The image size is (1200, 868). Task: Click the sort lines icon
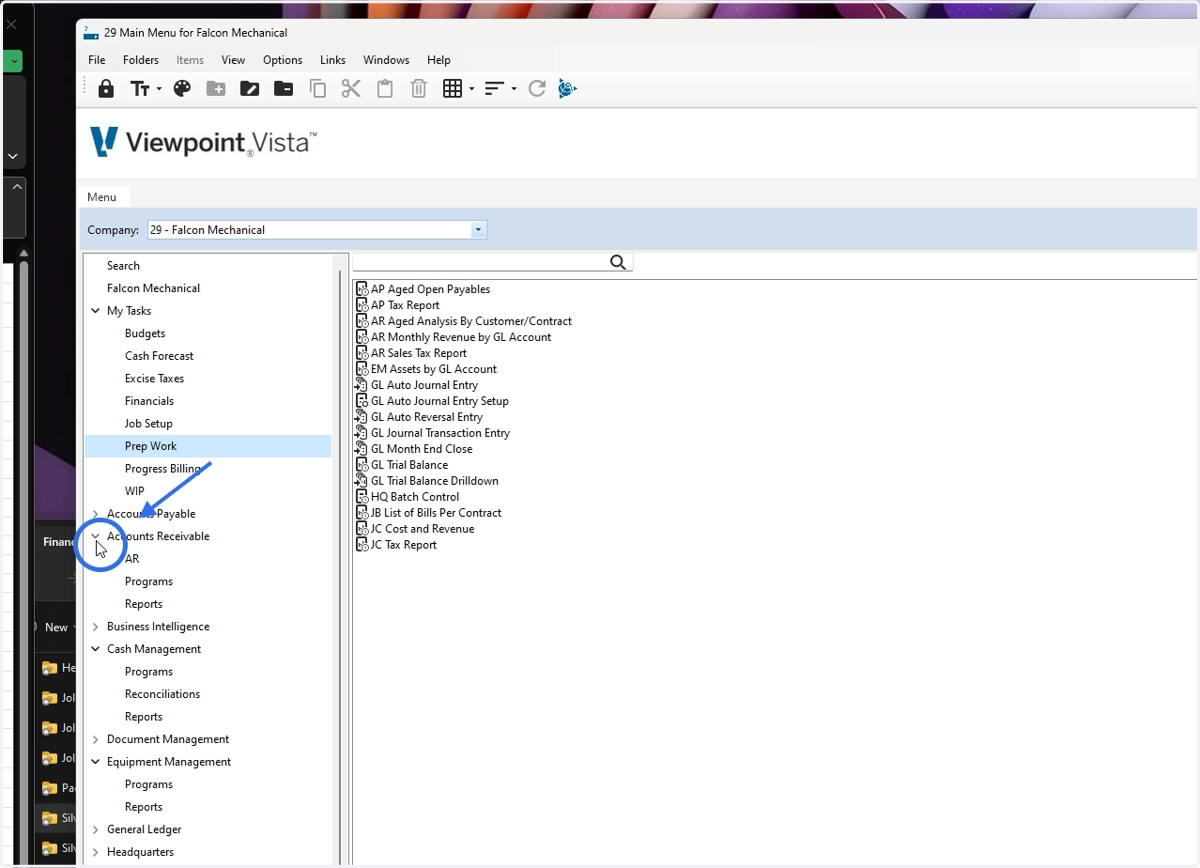[x=493, y=89]
